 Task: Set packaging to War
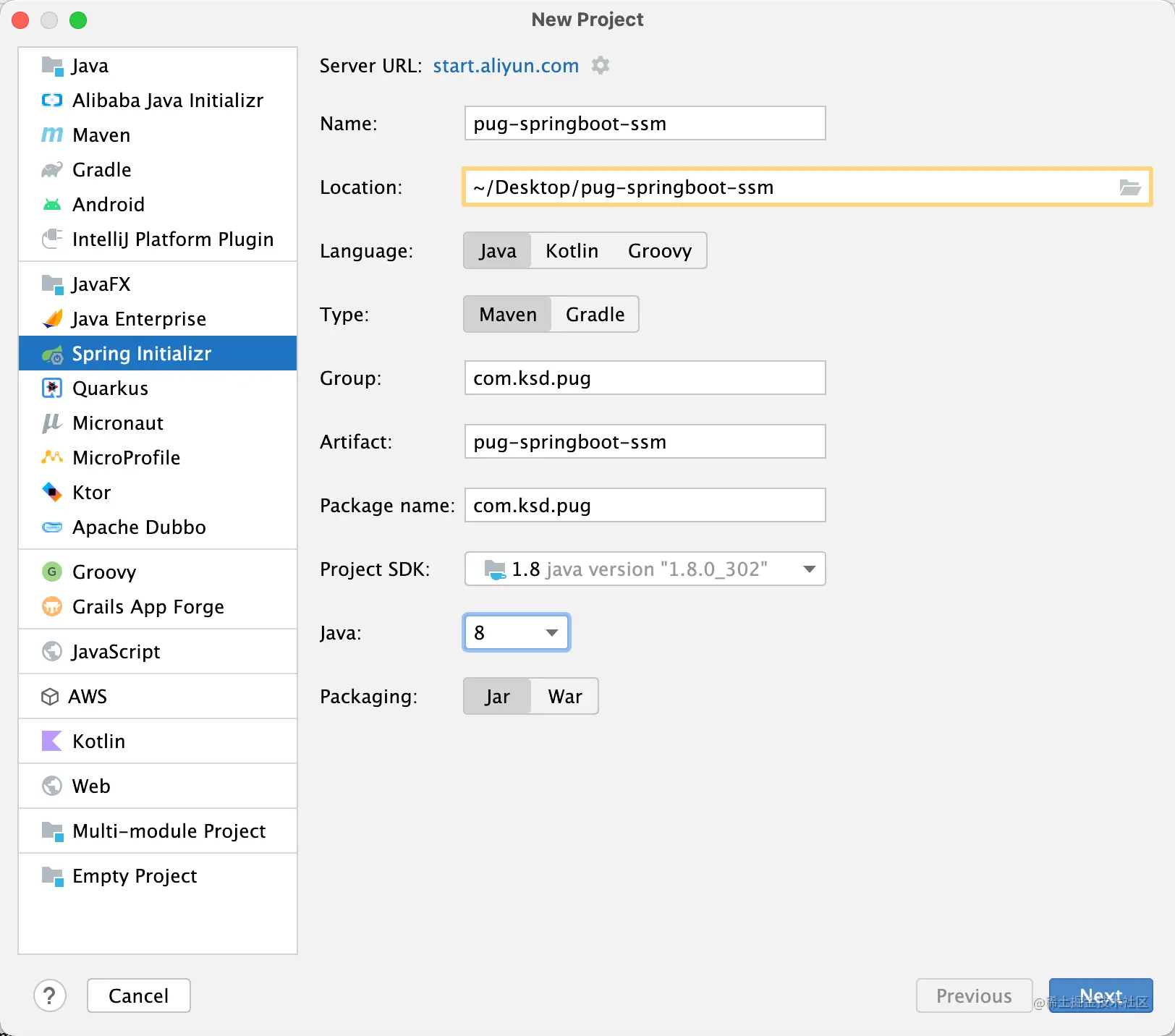tap(565, 697)
